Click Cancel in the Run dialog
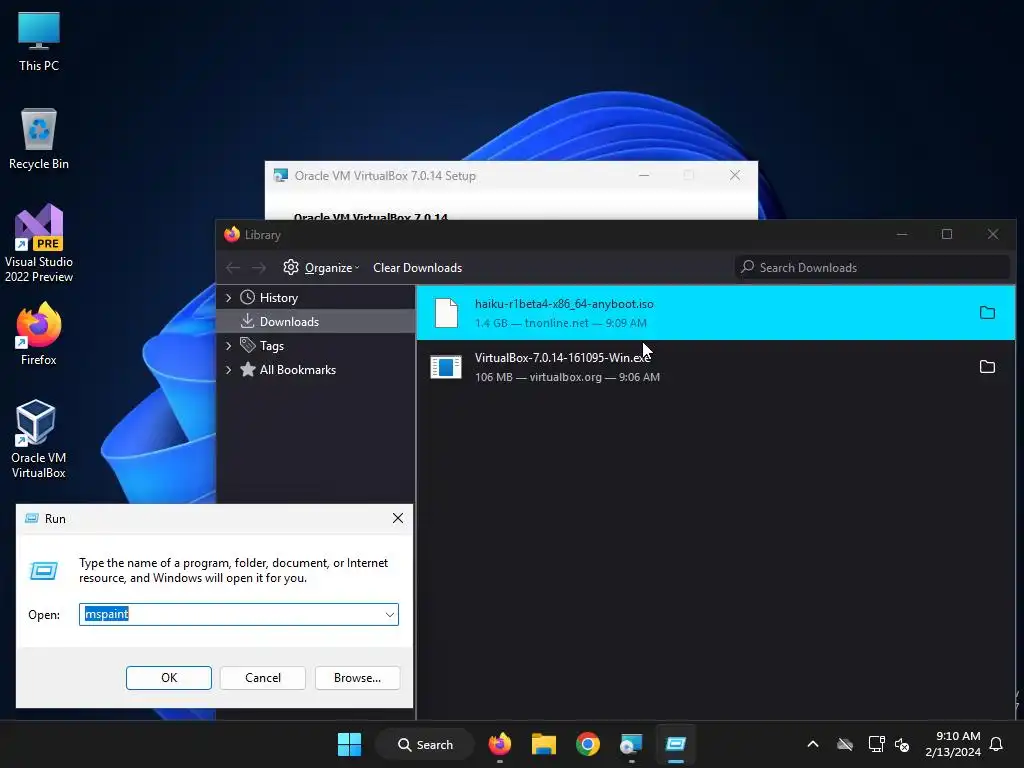1024x768 pixels. [263, 678]
